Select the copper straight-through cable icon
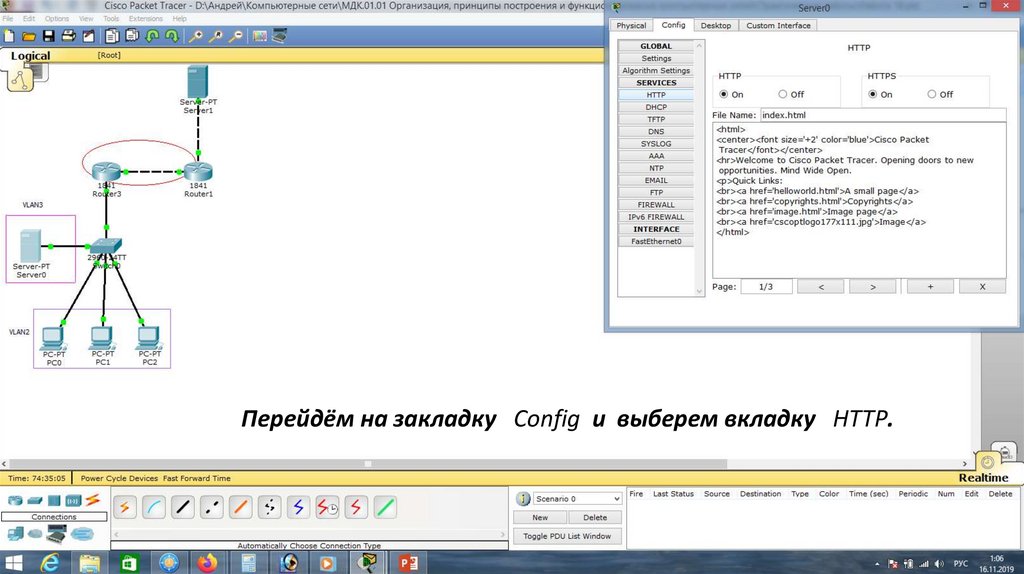Image resolution: width=1024 pixels, height=574 pixels. (183, 507)
